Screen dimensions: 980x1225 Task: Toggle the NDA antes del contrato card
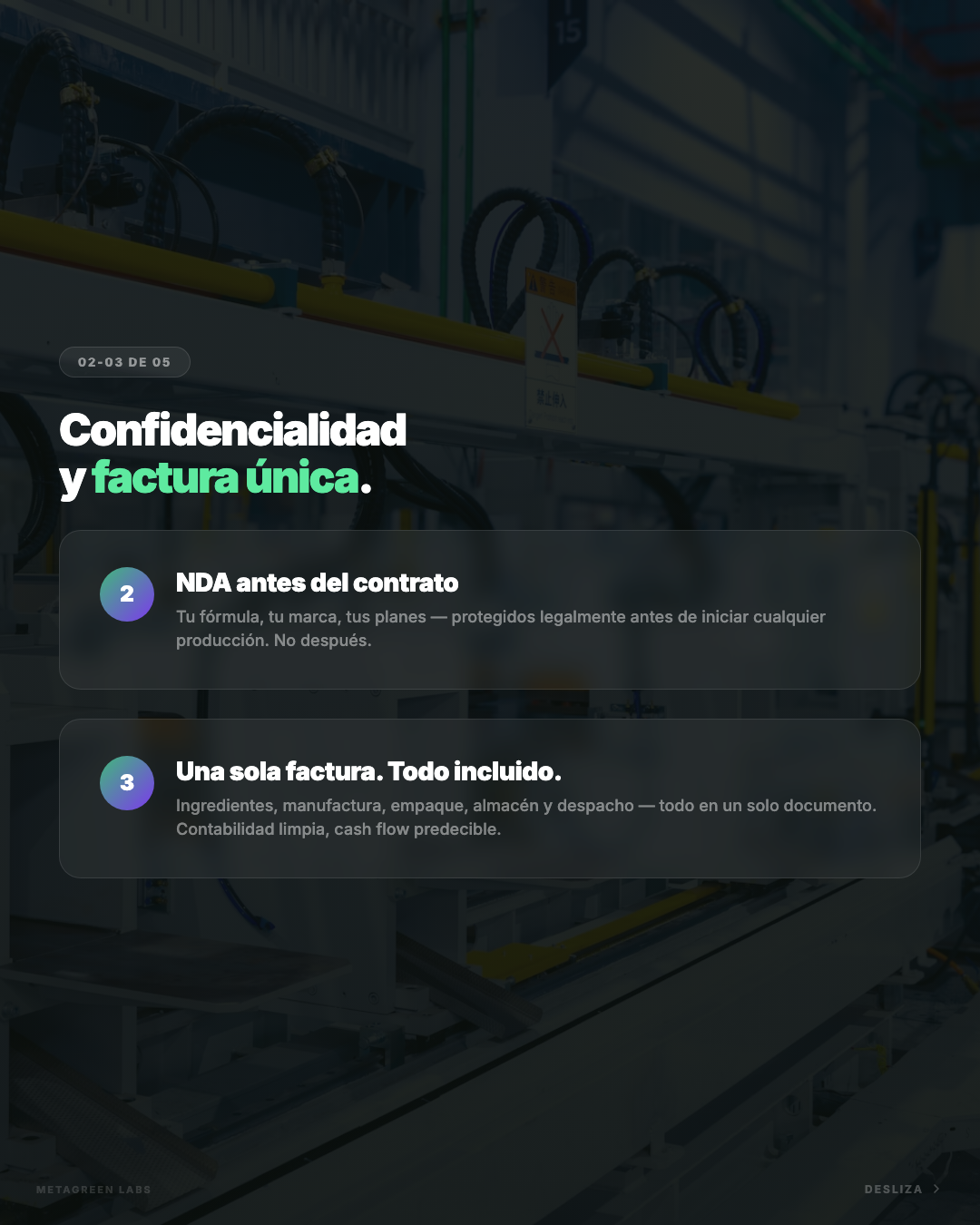coord(490,610)
